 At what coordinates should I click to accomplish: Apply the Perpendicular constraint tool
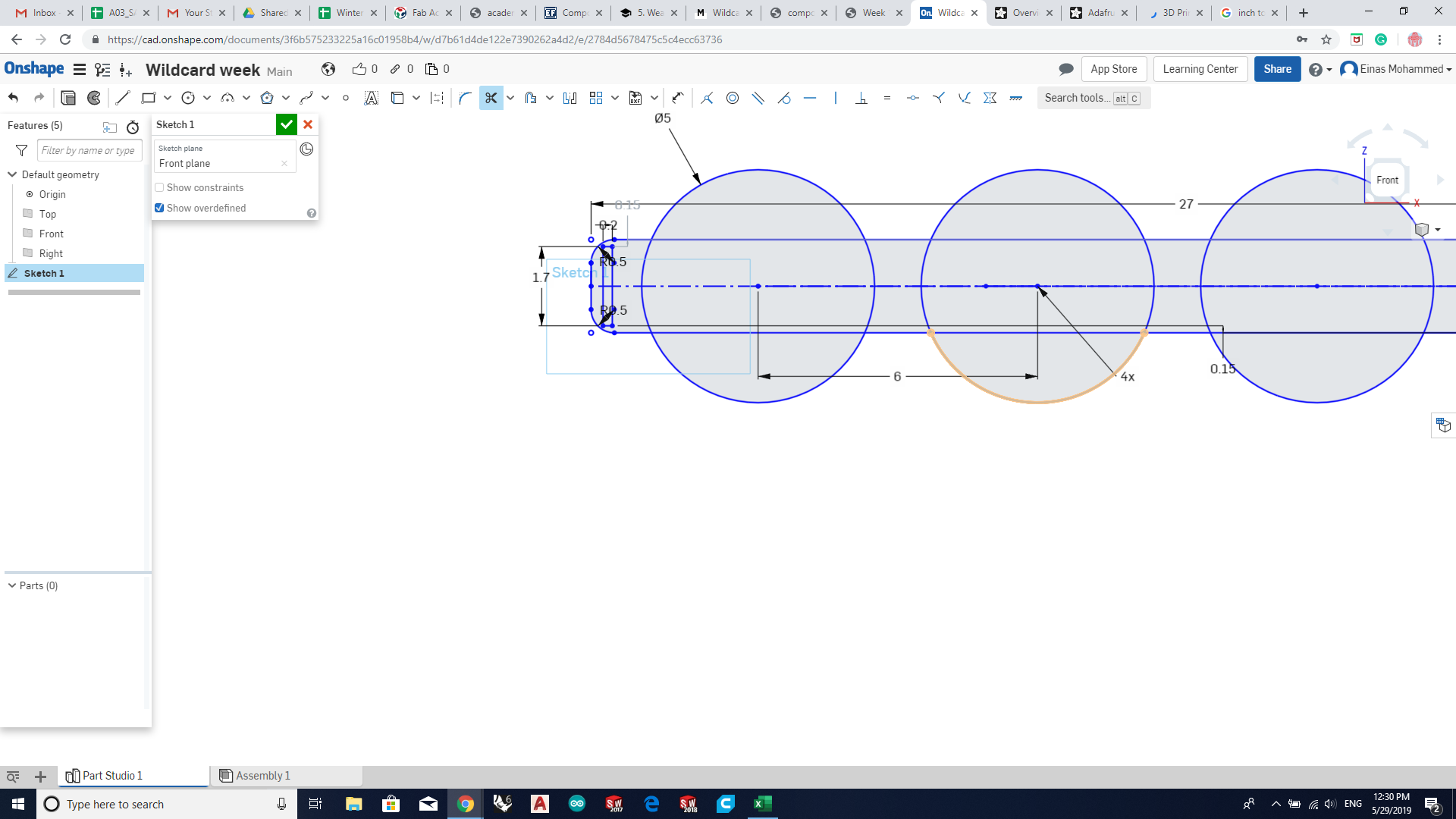pyautogui.click(x=861, y=98)
